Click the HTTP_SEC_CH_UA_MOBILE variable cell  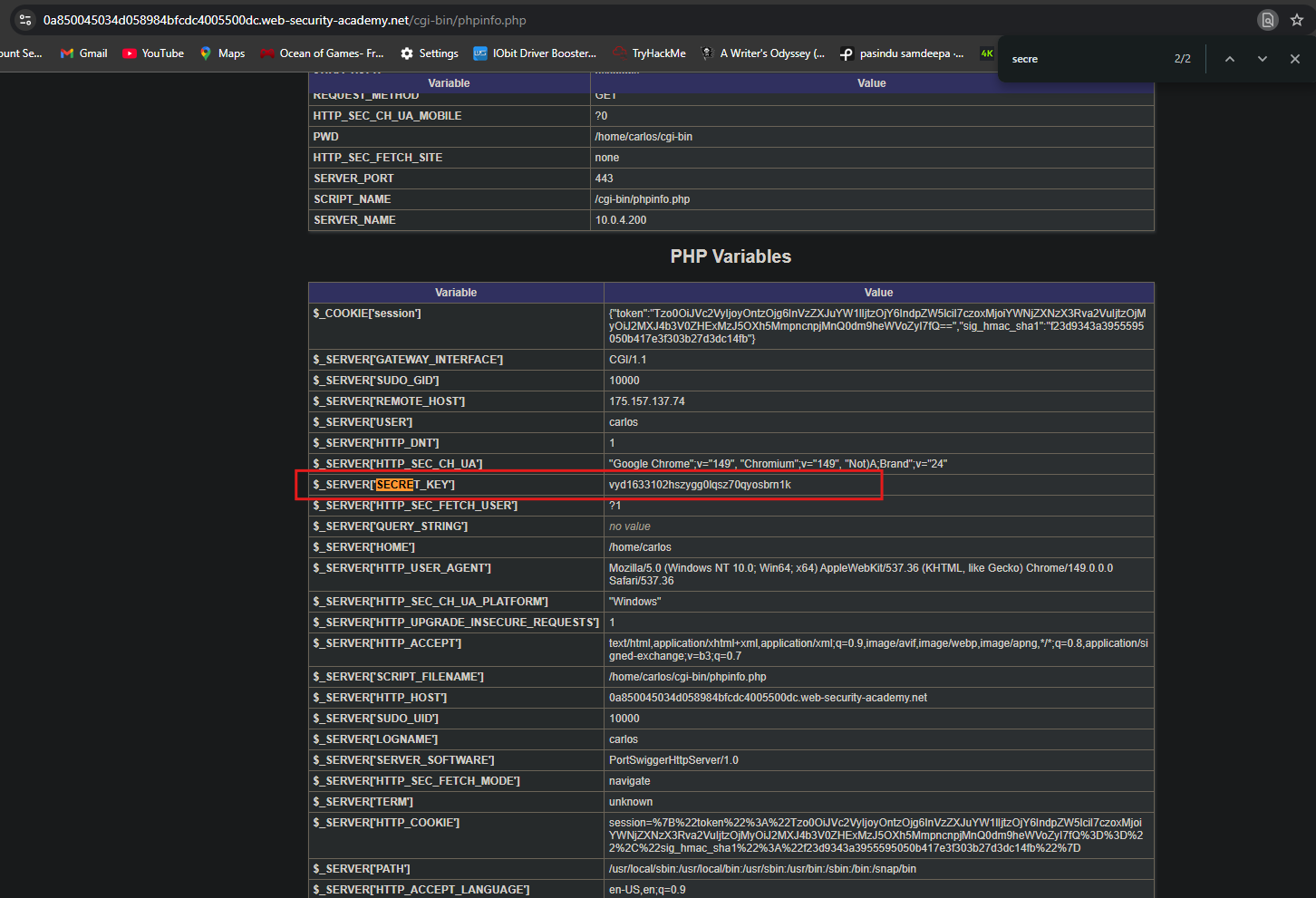(450, 116)
